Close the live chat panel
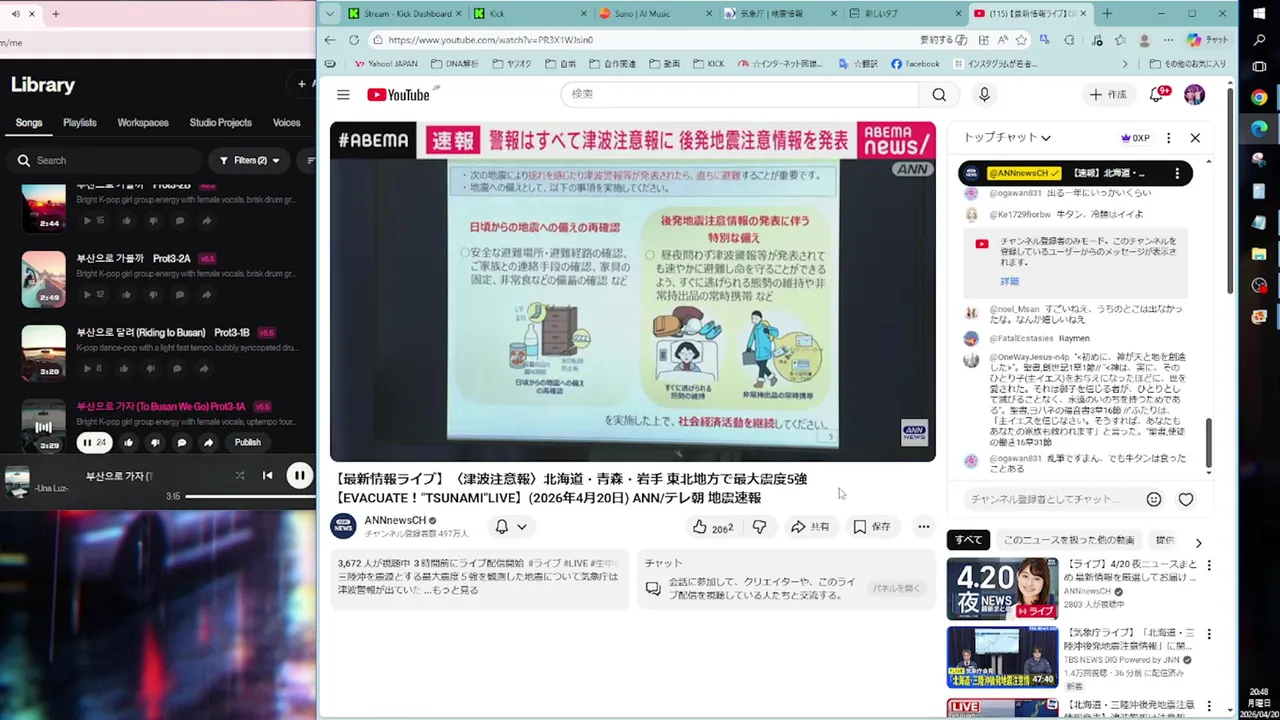The width and height of the screenshot is (1280, 720). pyautogui.click(x=1195, y=138)
